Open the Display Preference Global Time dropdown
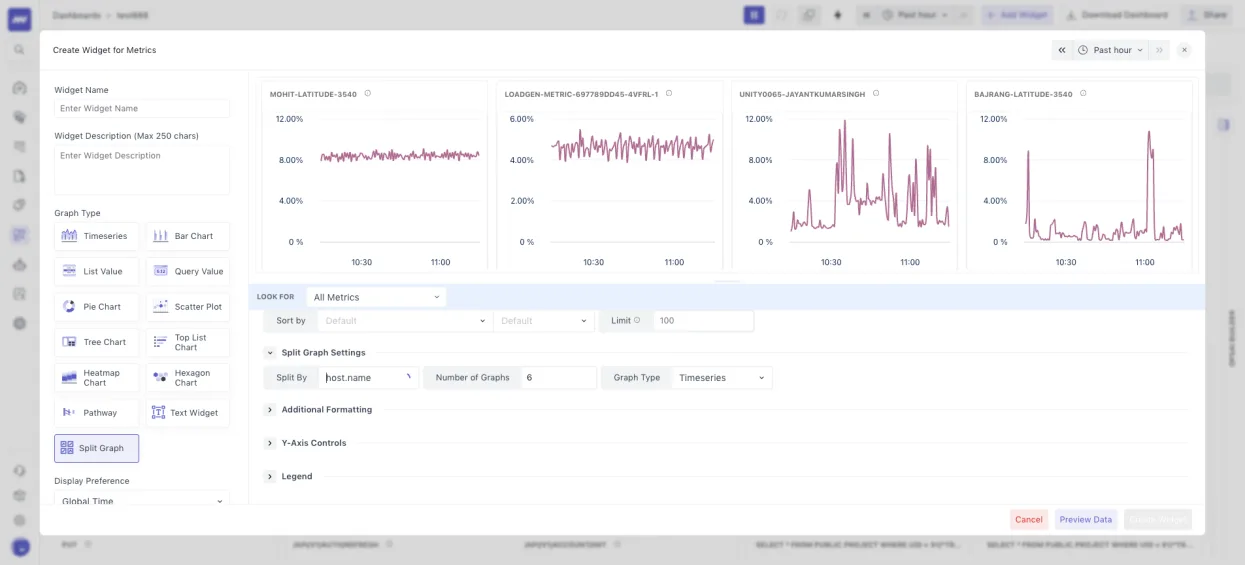This screenshot has width=1245, height=565. click(141, 500)
